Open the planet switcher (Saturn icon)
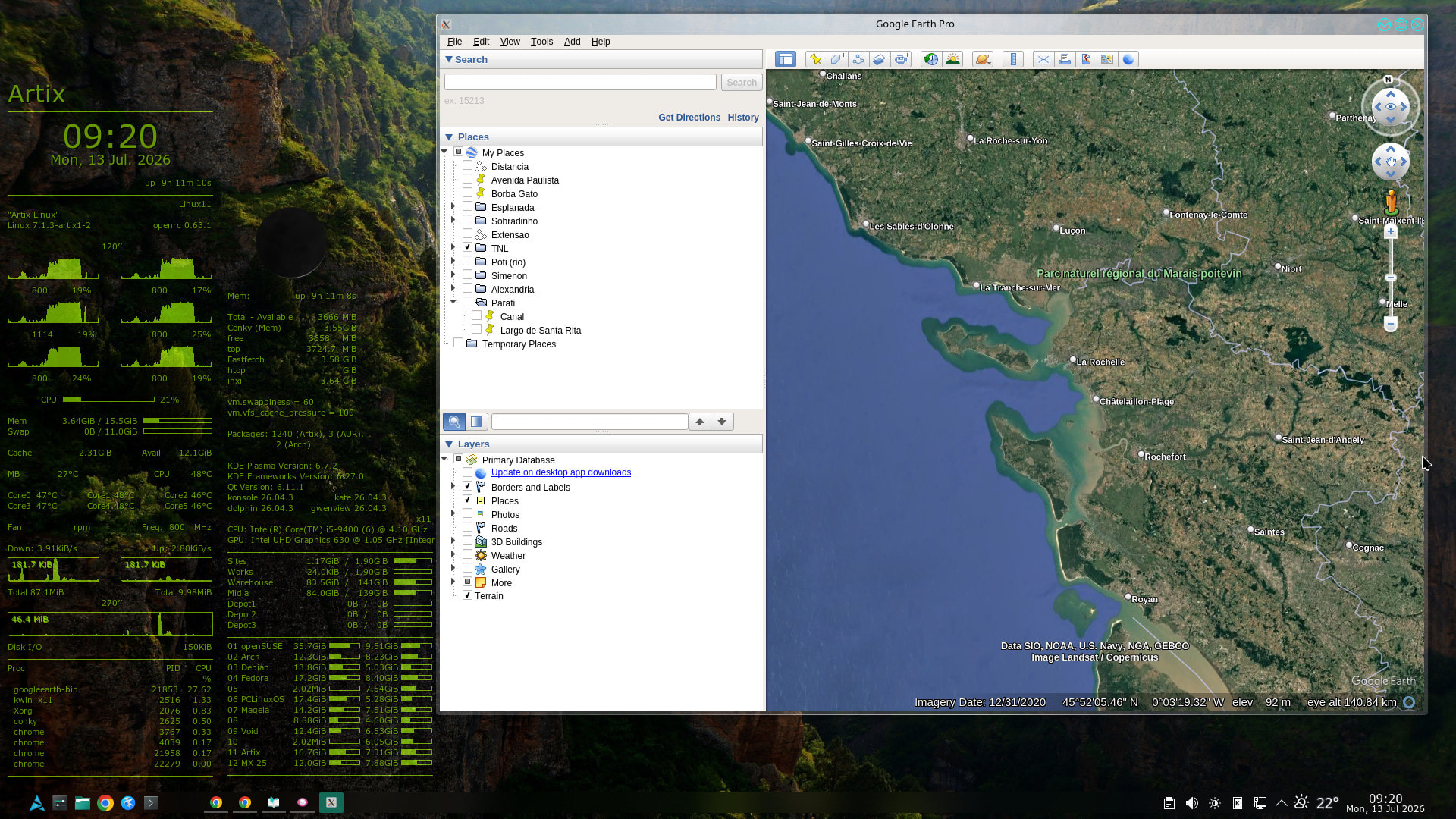This screenshot has height=819, width=1456. [x=983, y=59]
